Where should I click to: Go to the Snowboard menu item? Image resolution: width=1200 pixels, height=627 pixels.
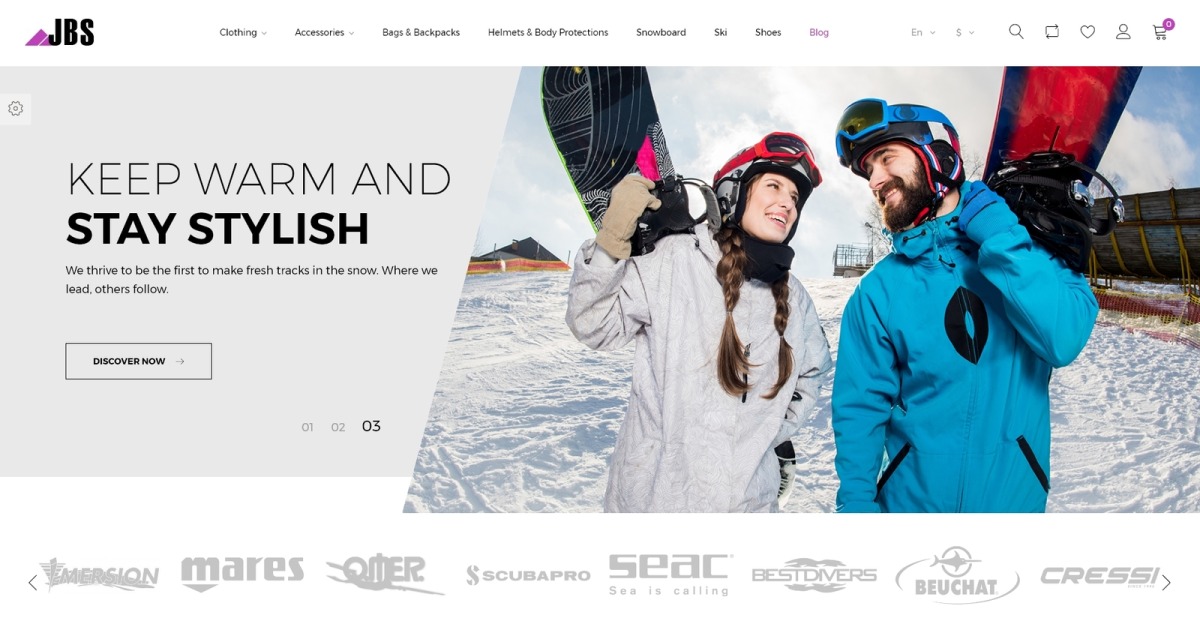point(661,33)
